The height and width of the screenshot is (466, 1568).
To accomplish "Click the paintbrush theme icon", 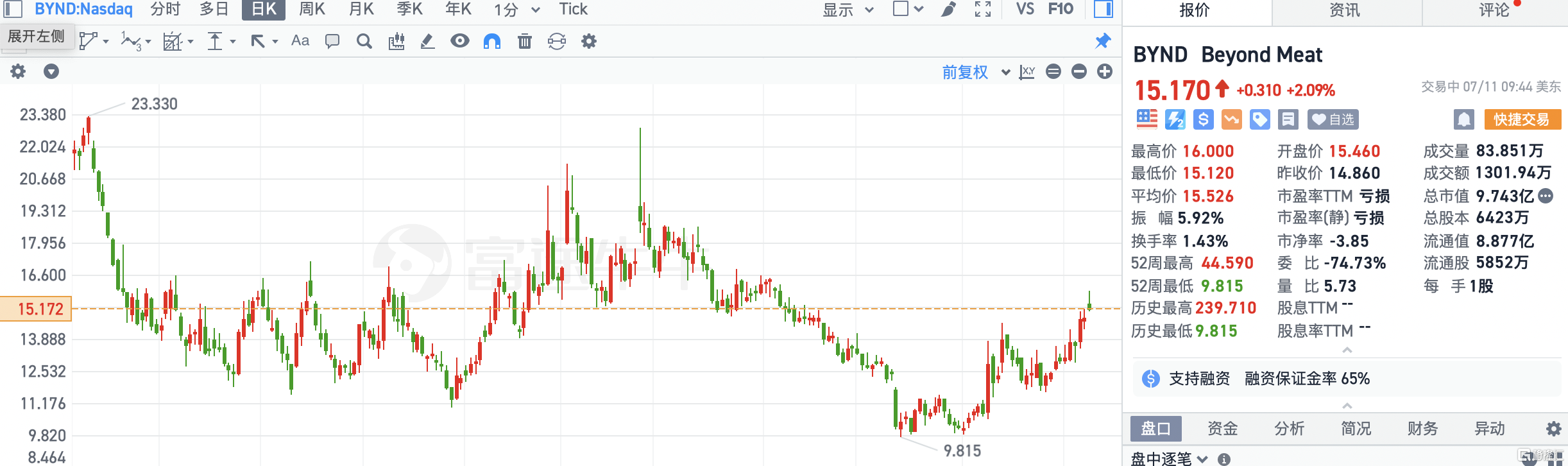I will (948, 9).
